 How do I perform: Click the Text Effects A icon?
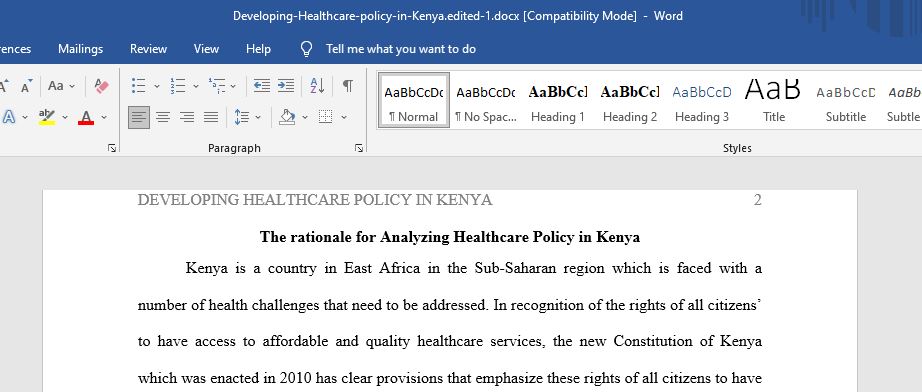click(8, 117)
